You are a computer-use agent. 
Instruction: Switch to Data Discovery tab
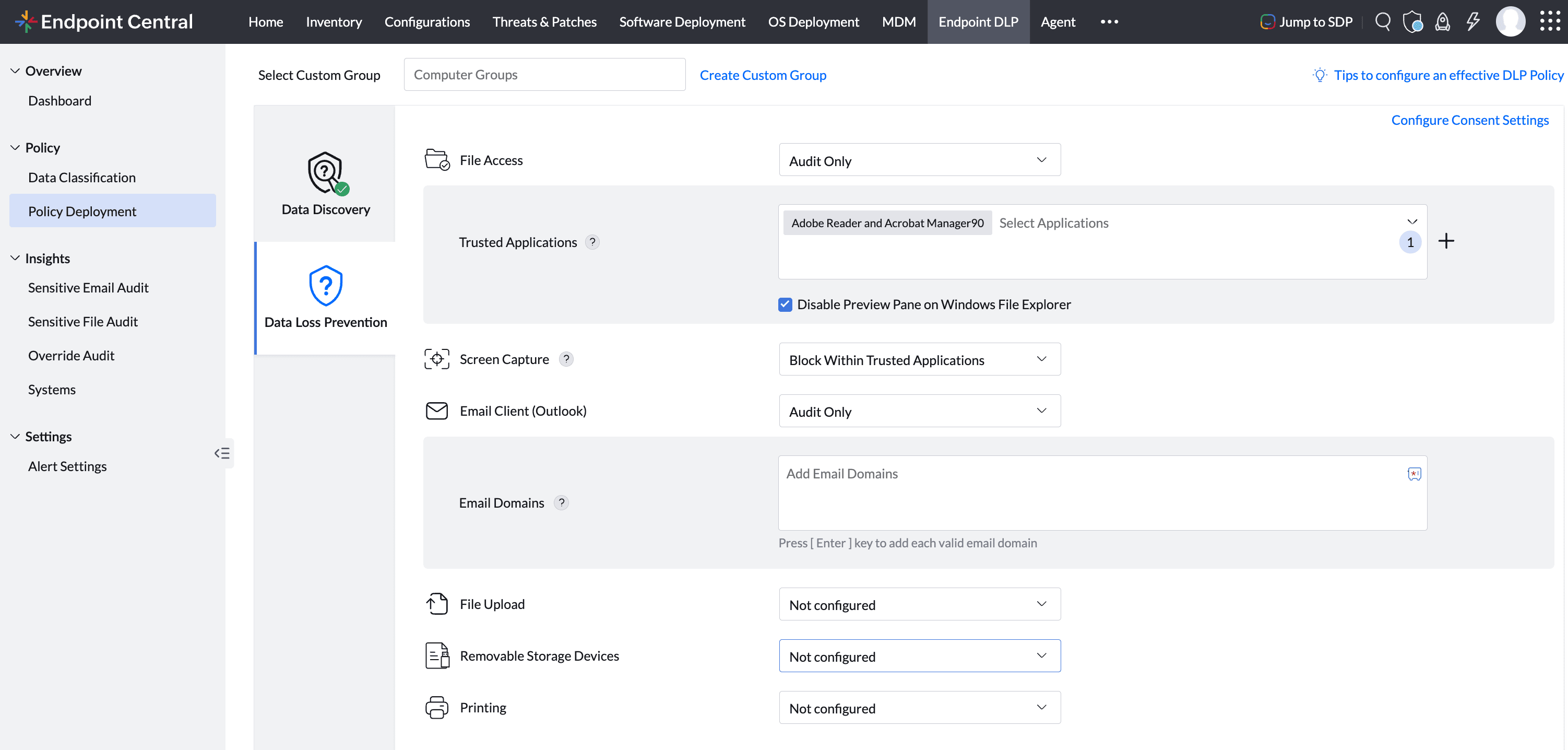(325, 182)
